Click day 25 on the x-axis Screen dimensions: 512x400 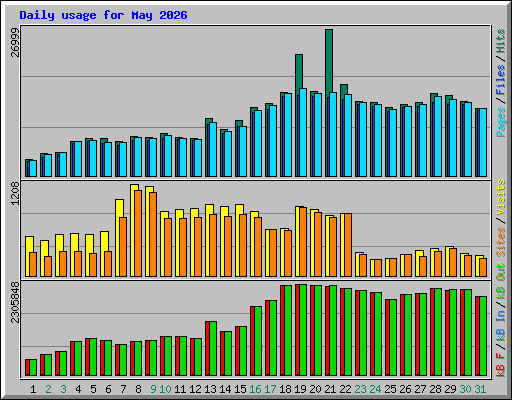(x=390, y=389)
